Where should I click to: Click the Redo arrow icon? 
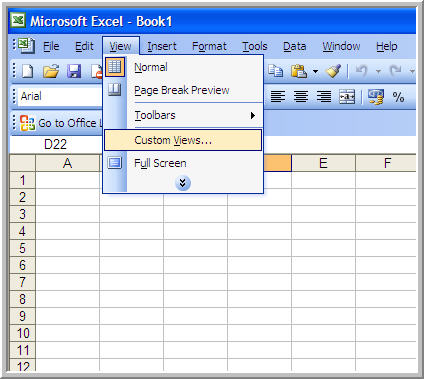(396, 71)
